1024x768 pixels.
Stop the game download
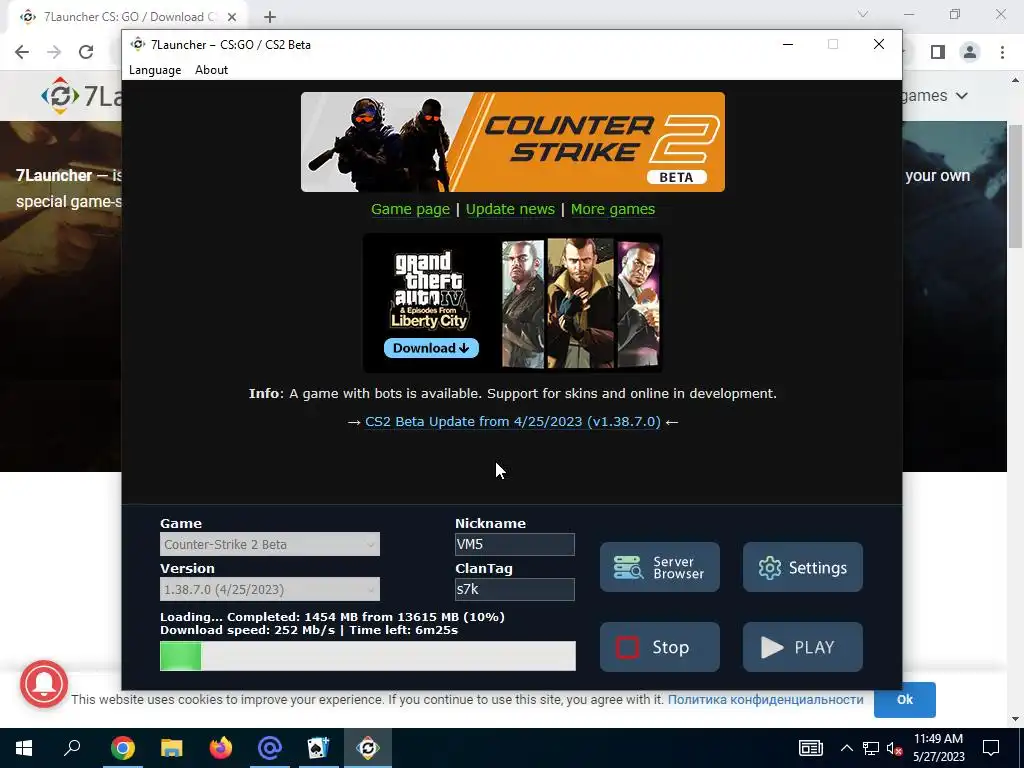(x=660, y=647)
